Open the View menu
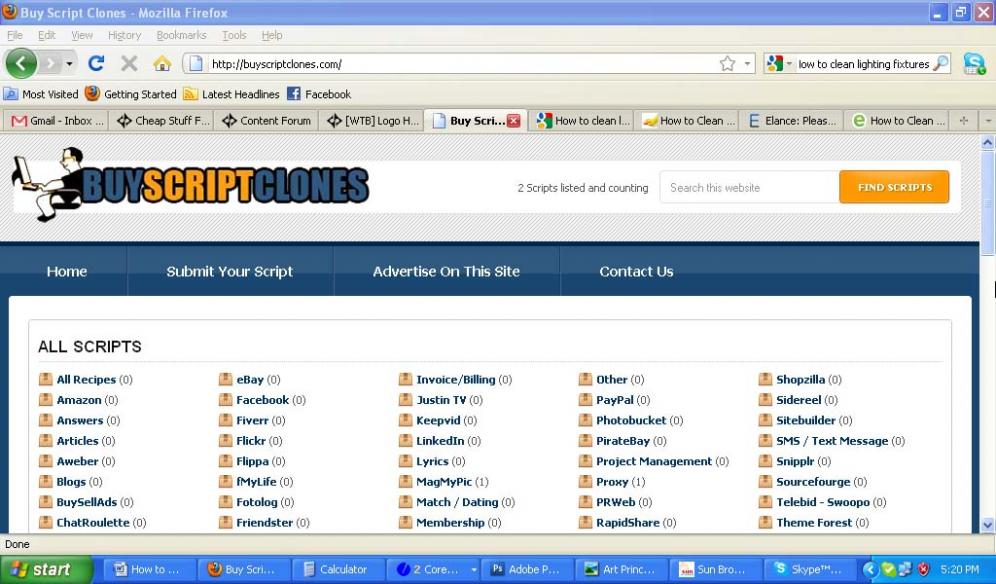Screen dimensions: 996x584 (82, 35)
